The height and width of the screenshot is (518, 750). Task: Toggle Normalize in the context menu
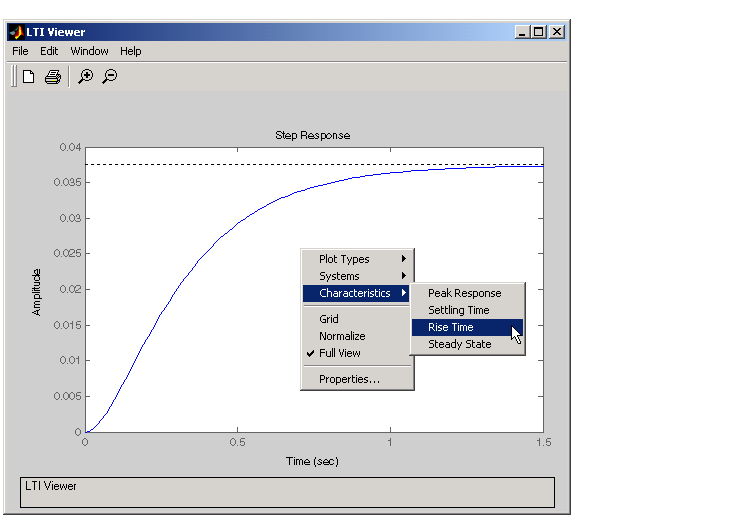pyautogui.click(x=342, y=336)
